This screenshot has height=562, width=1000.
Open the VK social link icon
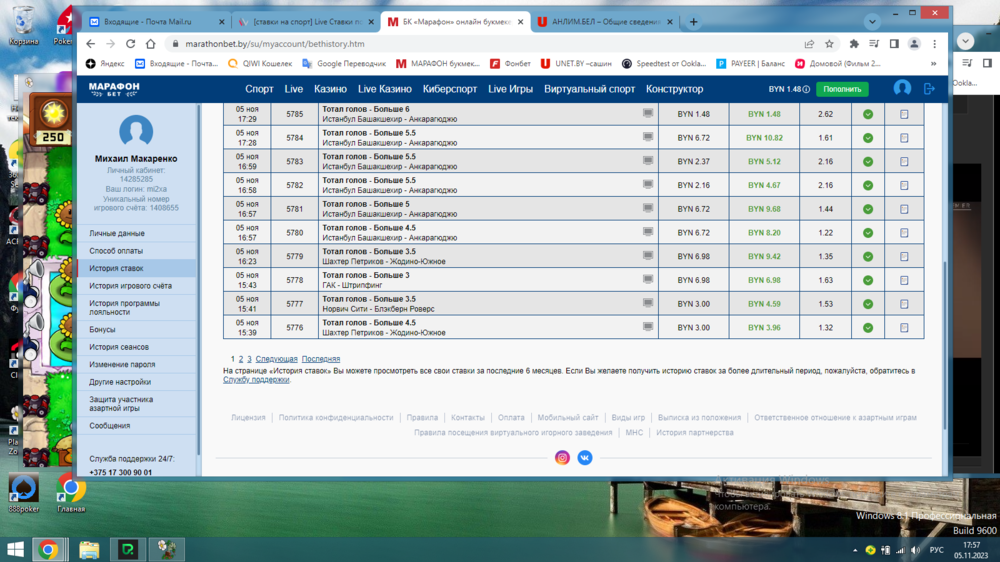[585, 457]
